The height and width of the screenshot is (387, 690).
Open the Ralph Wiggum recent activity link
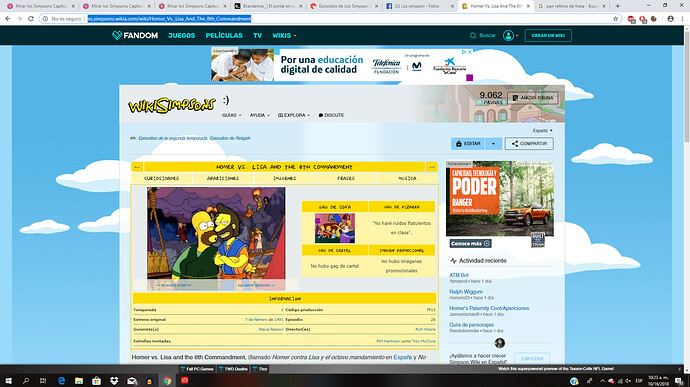[x=466, y=291]
